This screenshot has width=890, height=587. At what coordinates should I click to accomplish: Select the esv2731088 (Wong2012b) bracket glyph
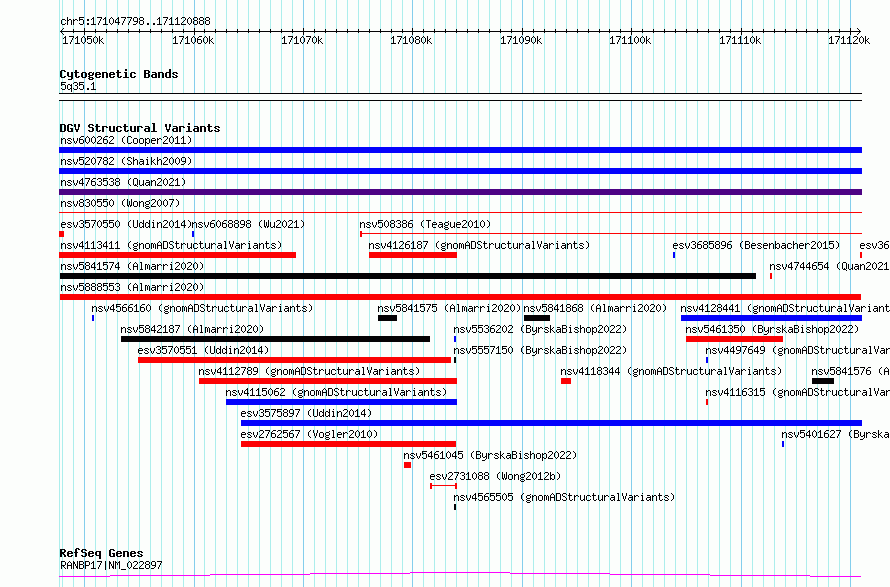(443, 486)
